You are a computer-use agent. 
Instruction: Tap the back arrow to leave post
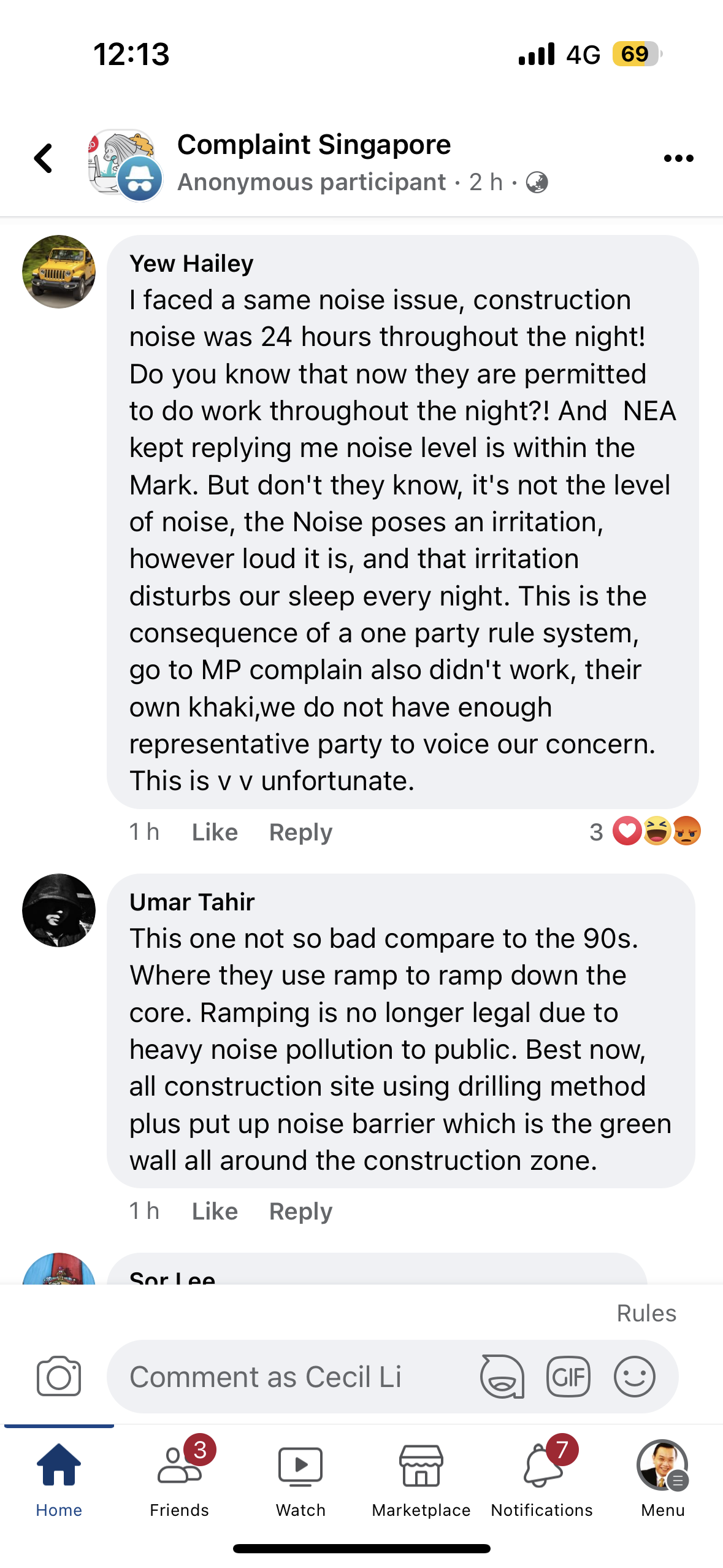tap(44, 159)
